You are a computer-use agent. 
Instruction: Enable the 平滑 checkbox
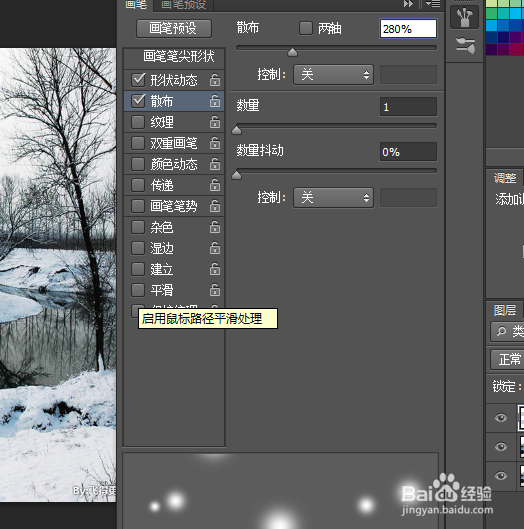point(138,290)
